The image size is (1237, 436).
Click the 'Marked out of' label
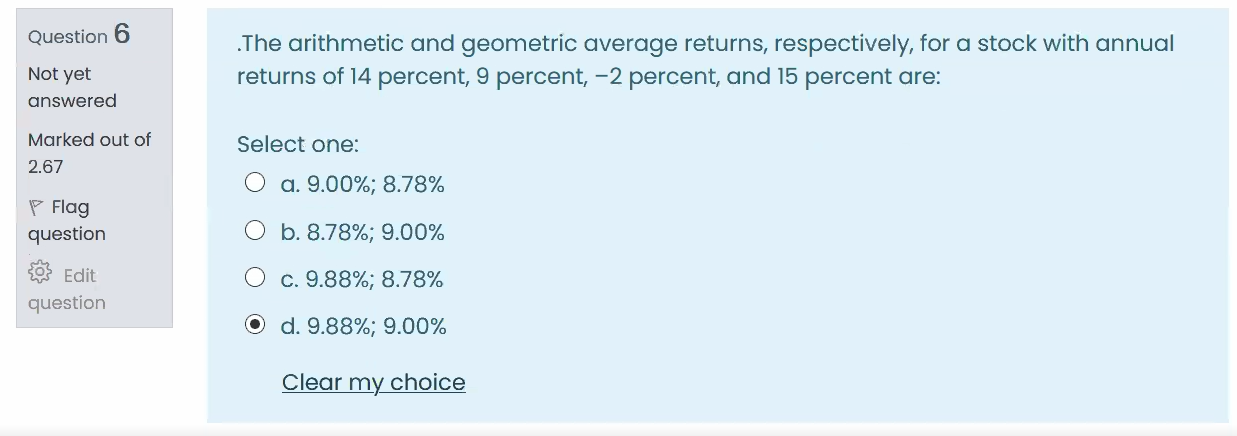pos(89,140)
